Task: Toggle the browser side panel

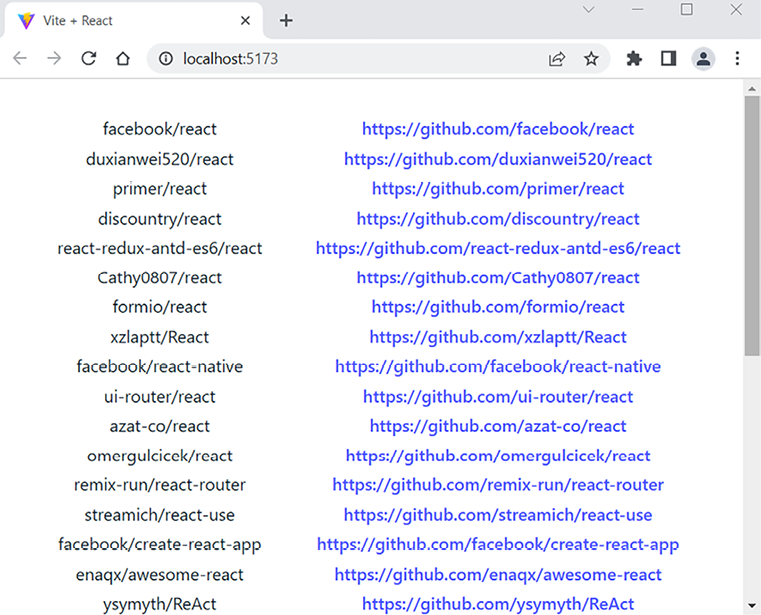Action: (x=668, y=59)
